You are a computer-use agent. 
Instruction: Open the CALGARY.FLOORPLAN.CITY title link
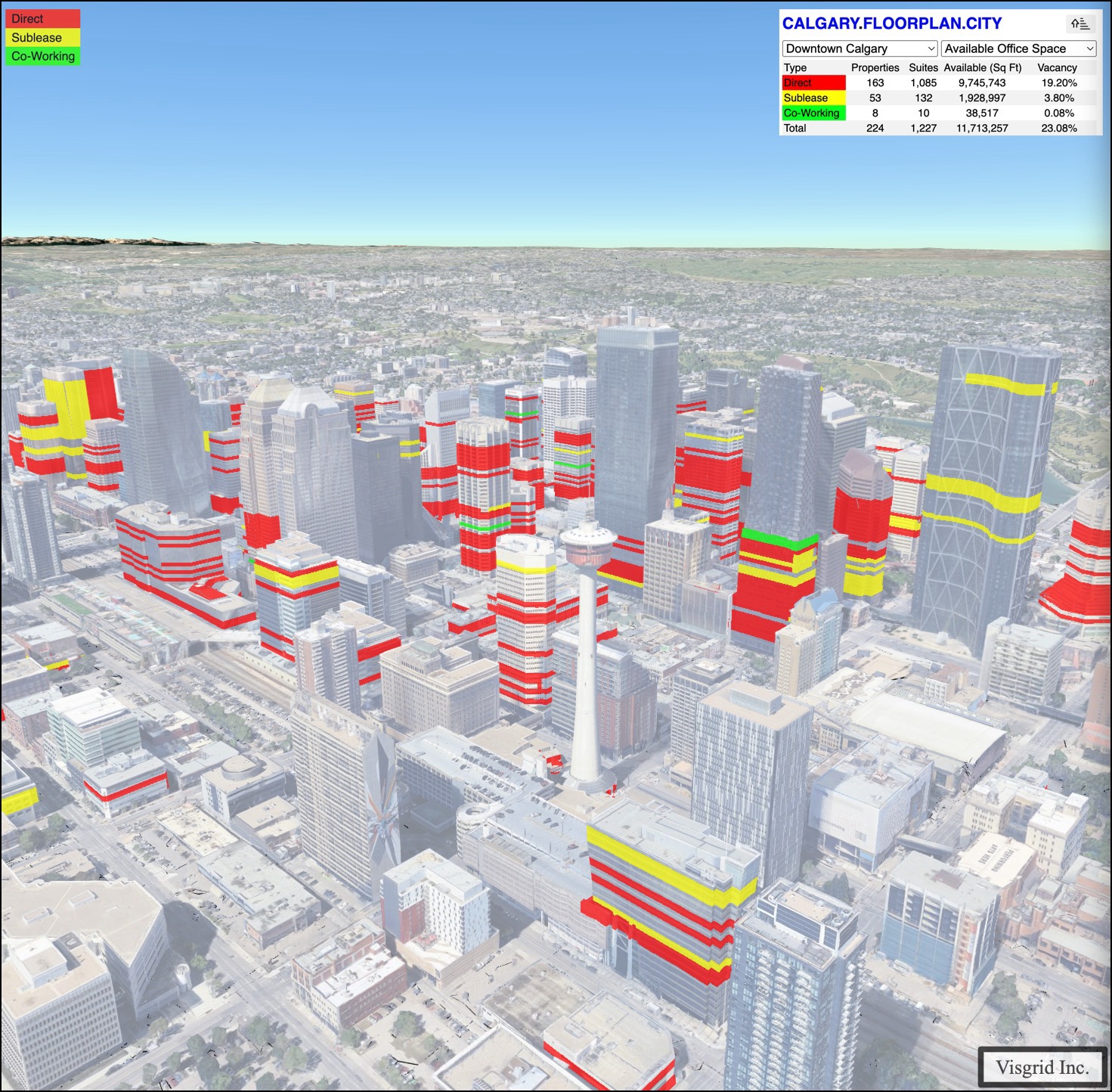point(892,23)
